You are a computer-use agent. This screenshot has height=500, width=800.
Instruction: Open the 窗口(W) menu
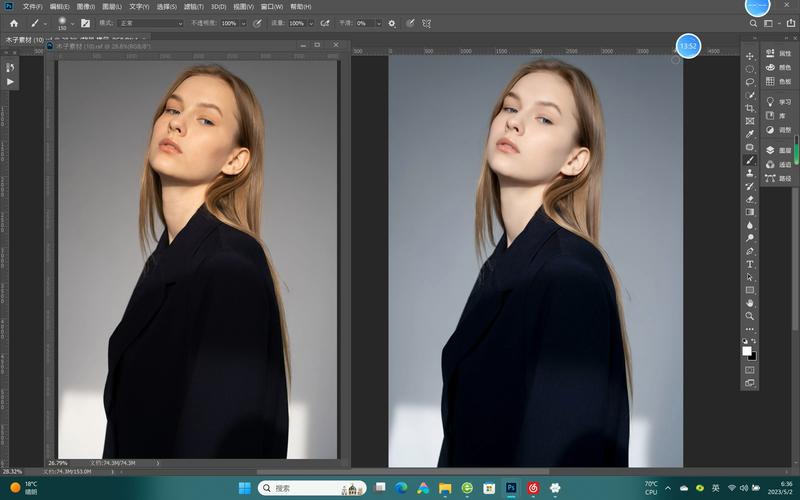(x=271, y=7)
